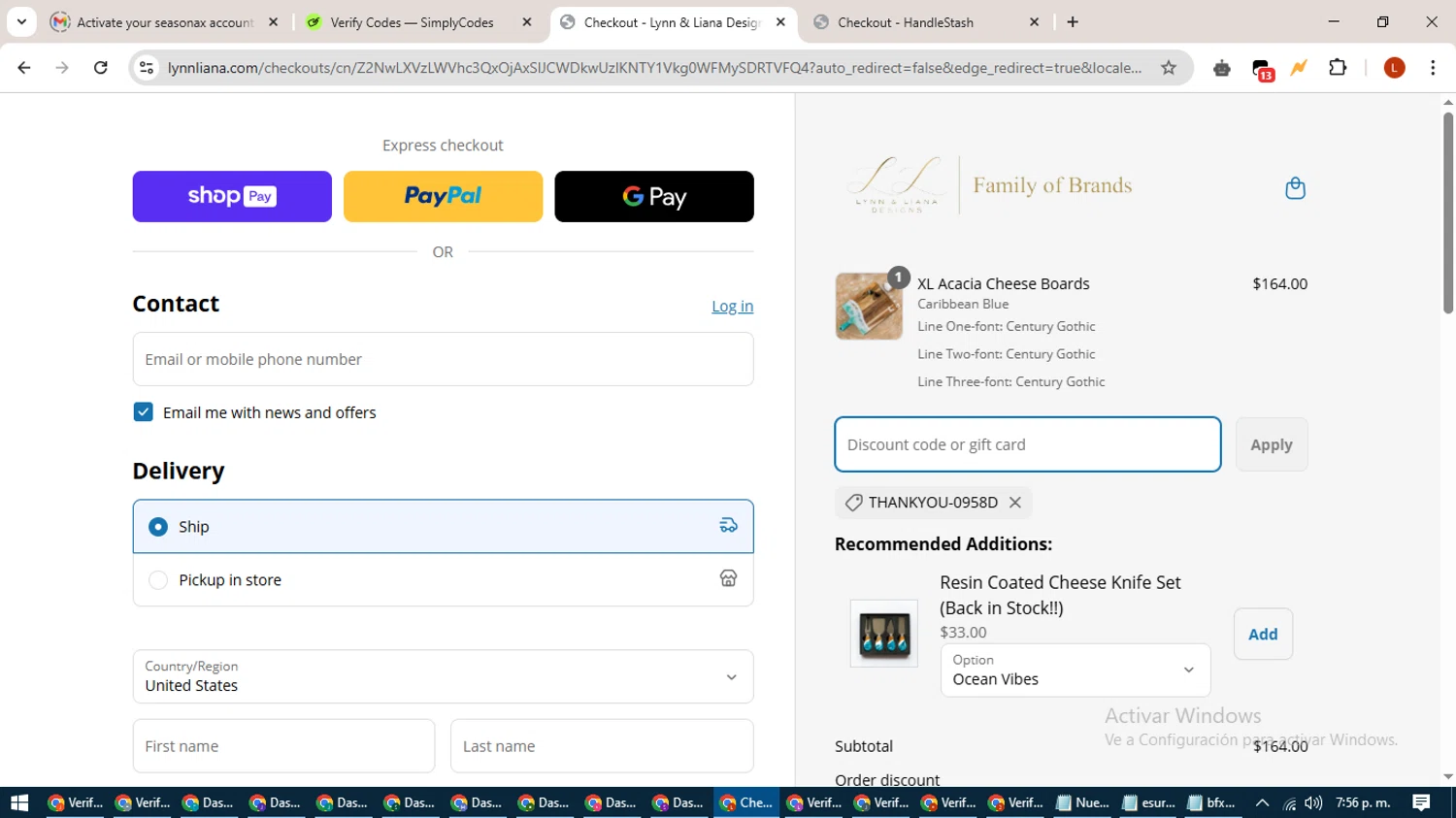Open the network status tray icon
The image size is (1456, 818).
tap(1289, 802)
